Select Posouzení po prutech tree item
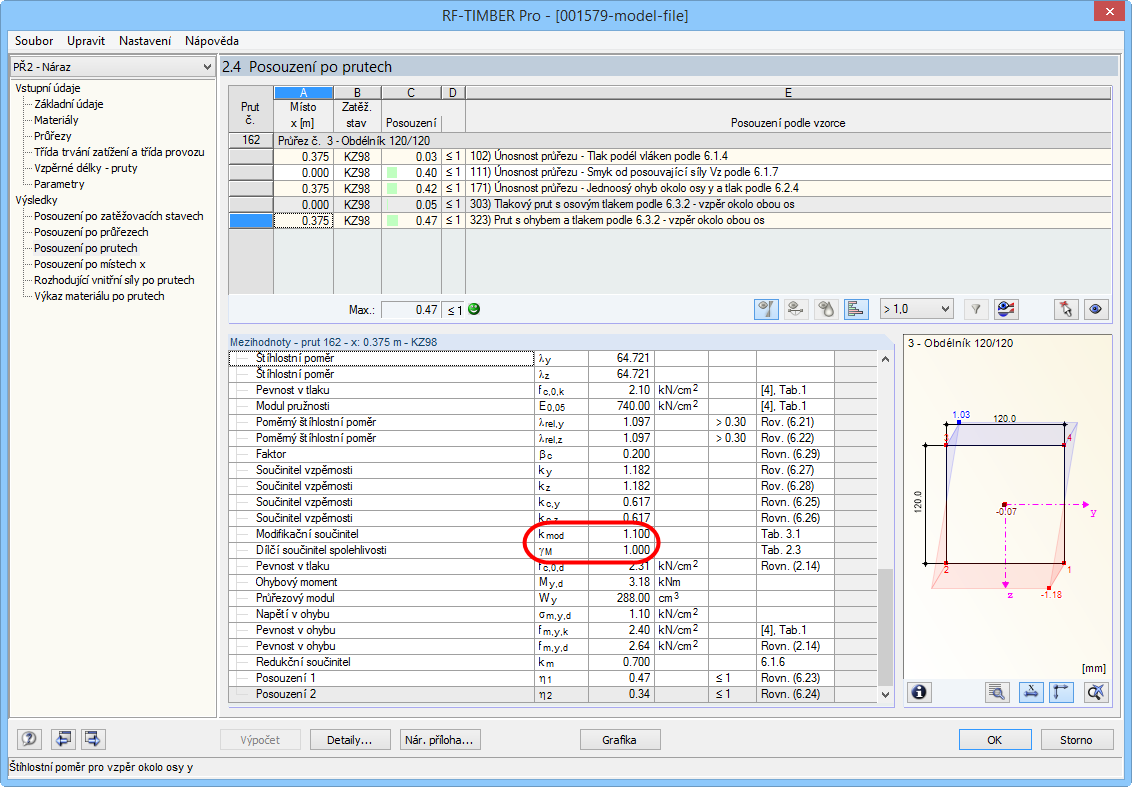 tap(86, 248)
